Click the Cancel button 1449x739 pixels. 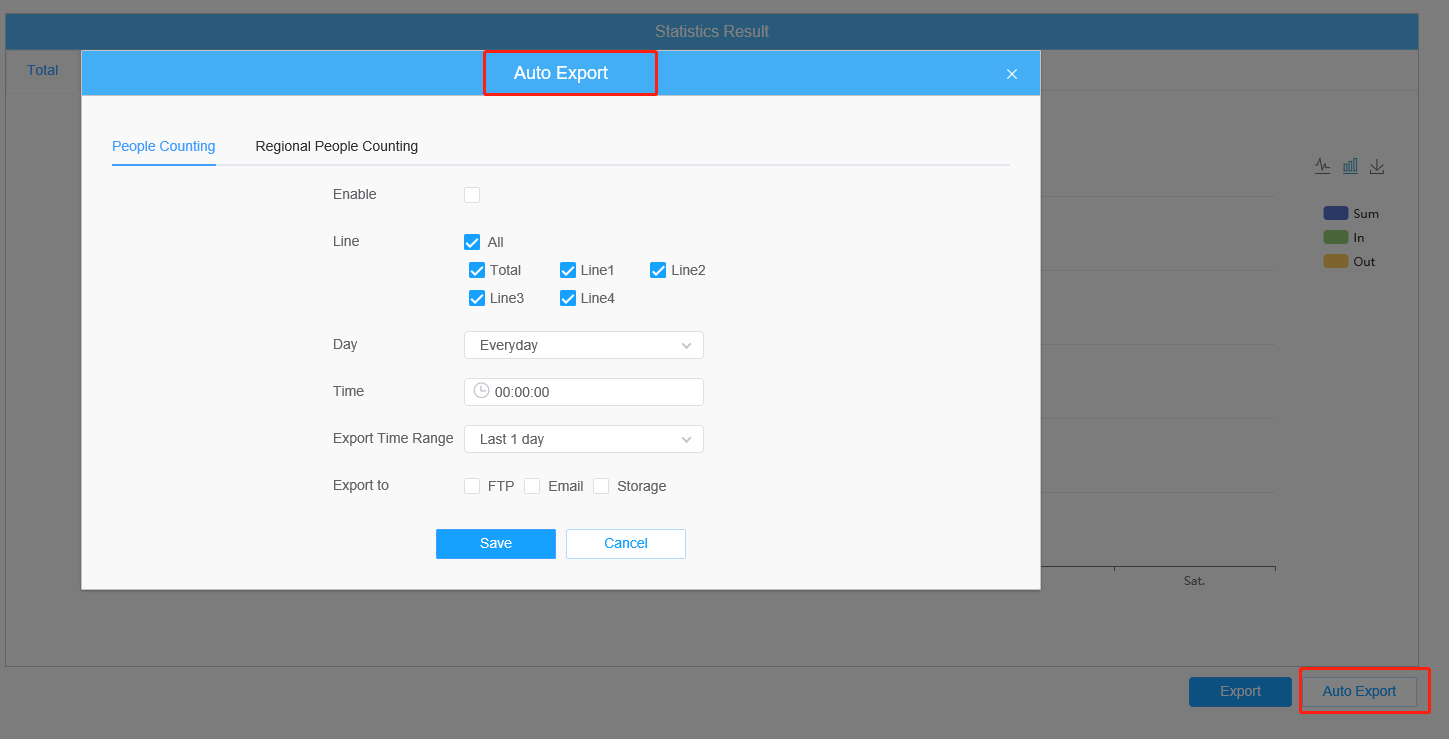click(626, 544)
